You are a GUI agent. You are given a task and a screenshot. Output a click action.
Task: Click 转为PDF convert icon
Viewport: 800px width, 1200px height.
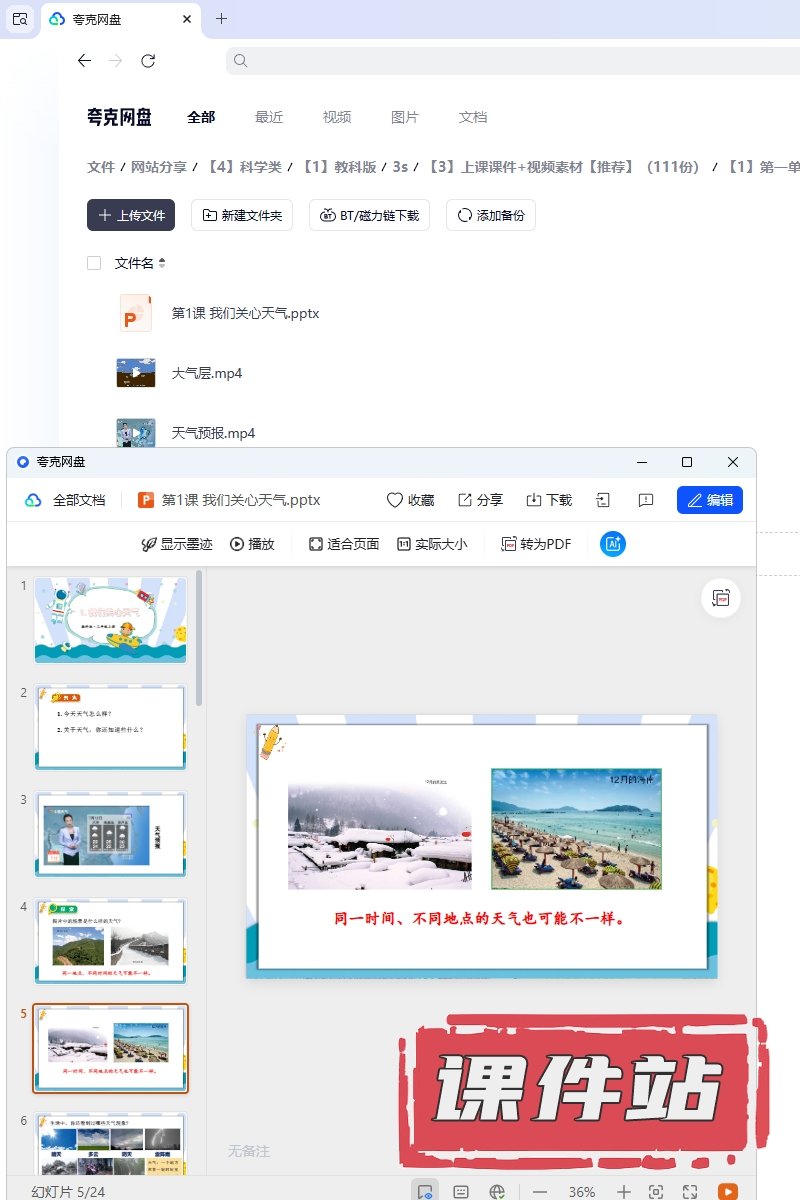click(536, 544)
